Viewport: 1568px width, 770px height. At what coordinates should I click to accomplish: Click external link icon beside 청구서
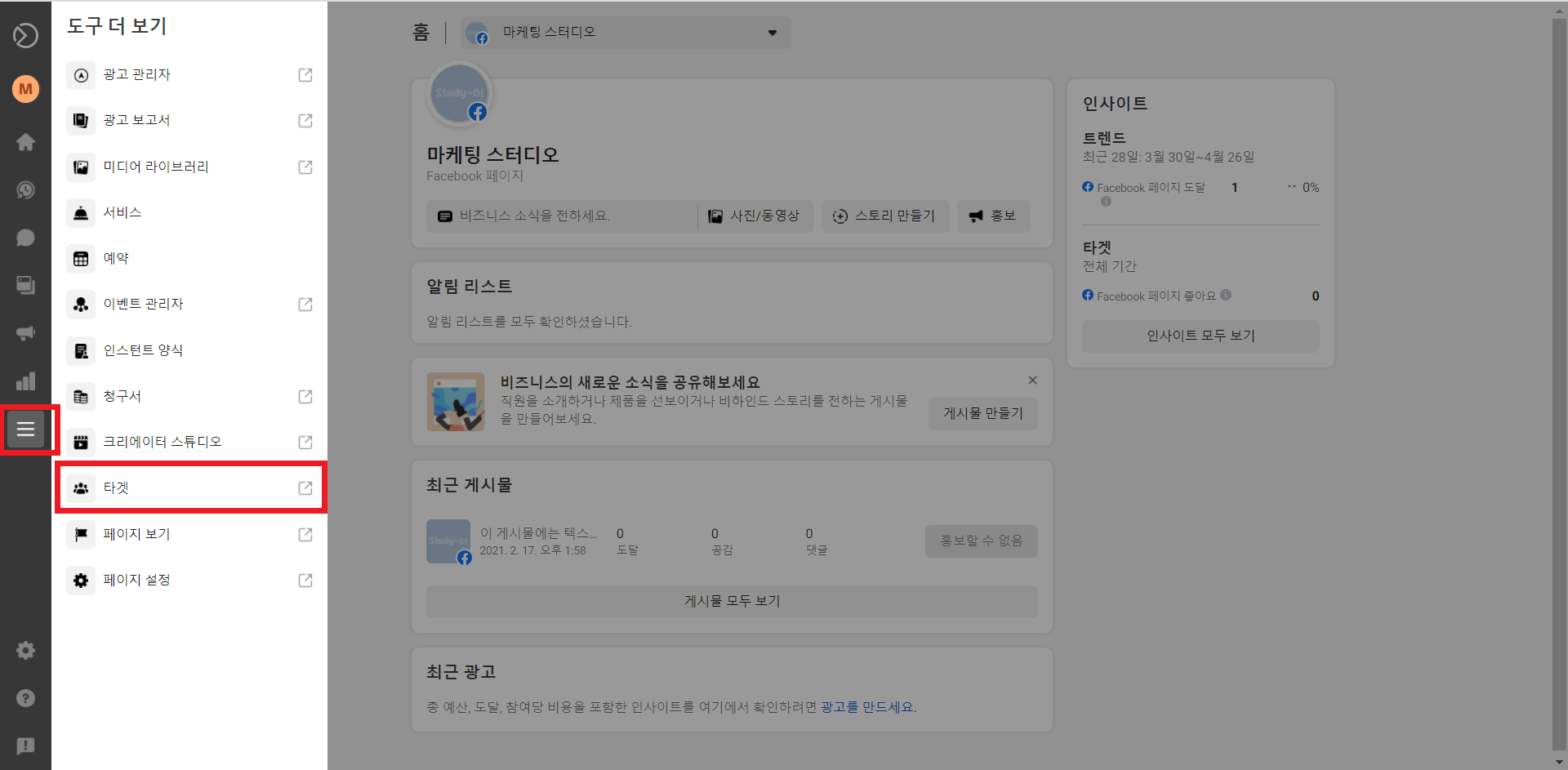point(305,396)
